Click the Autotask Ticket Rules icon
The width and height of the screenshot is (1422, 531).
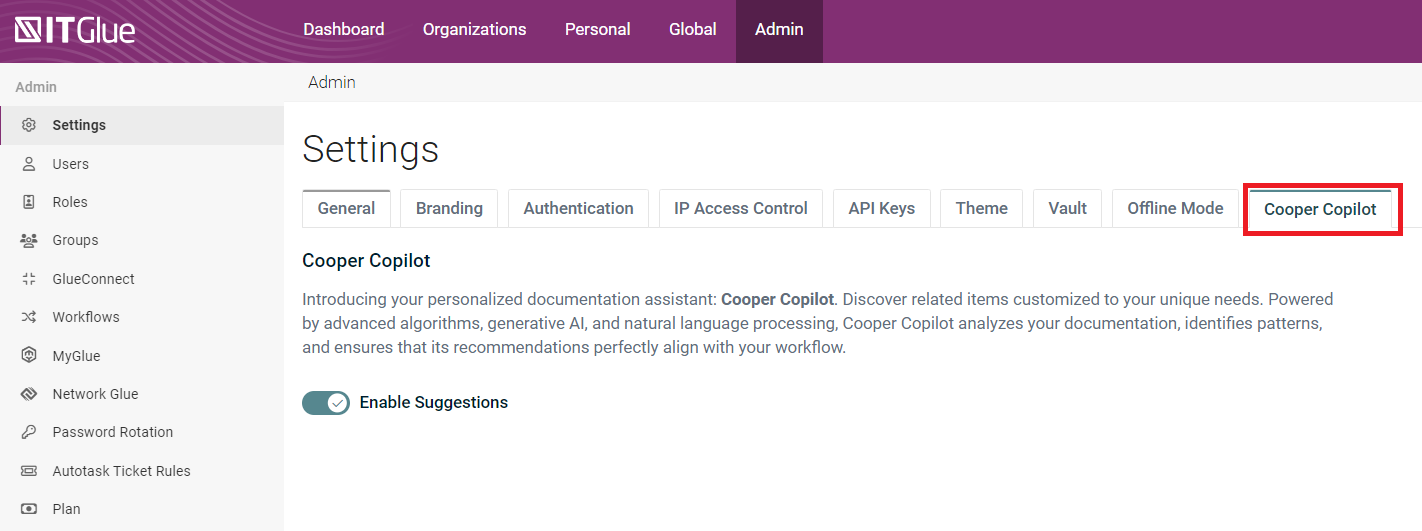coord(29,471)
